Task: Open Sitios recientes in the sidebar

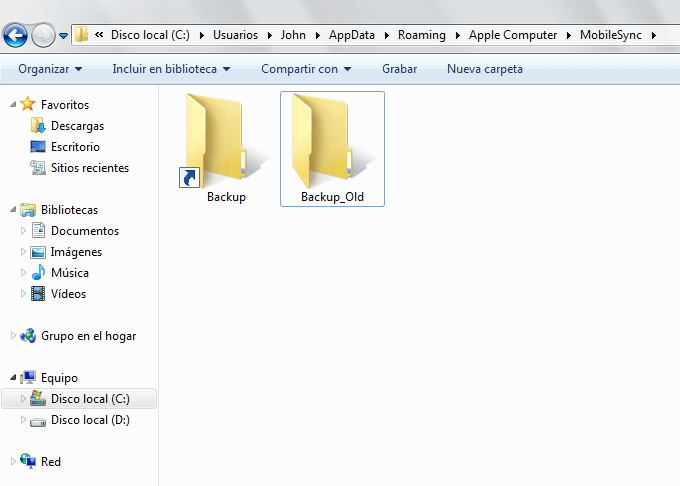Action: [89, 168]
